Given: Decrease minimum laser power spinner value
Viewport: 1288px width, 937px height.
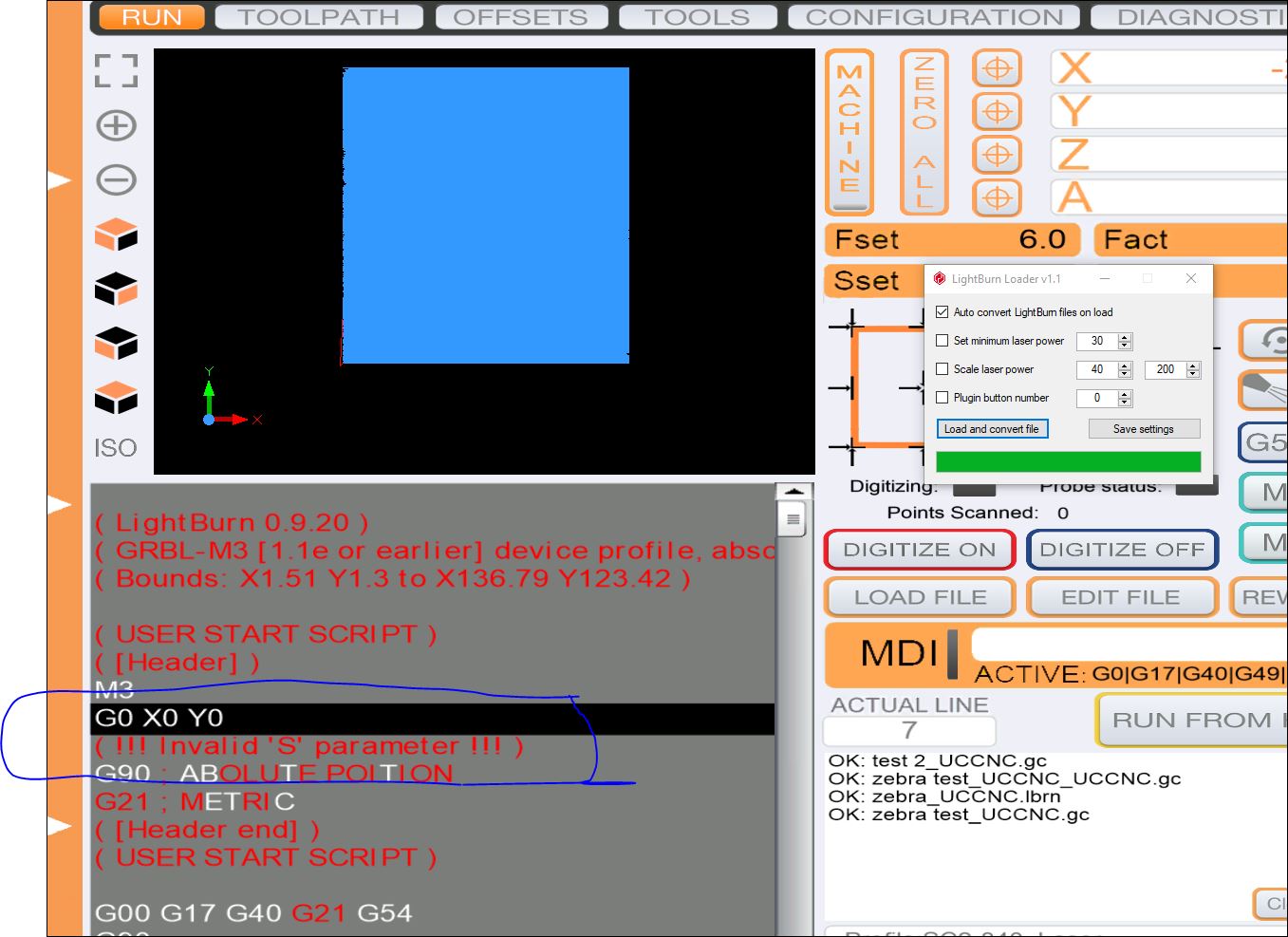Looking at the screenshot, I should (x=1125, y=346).
